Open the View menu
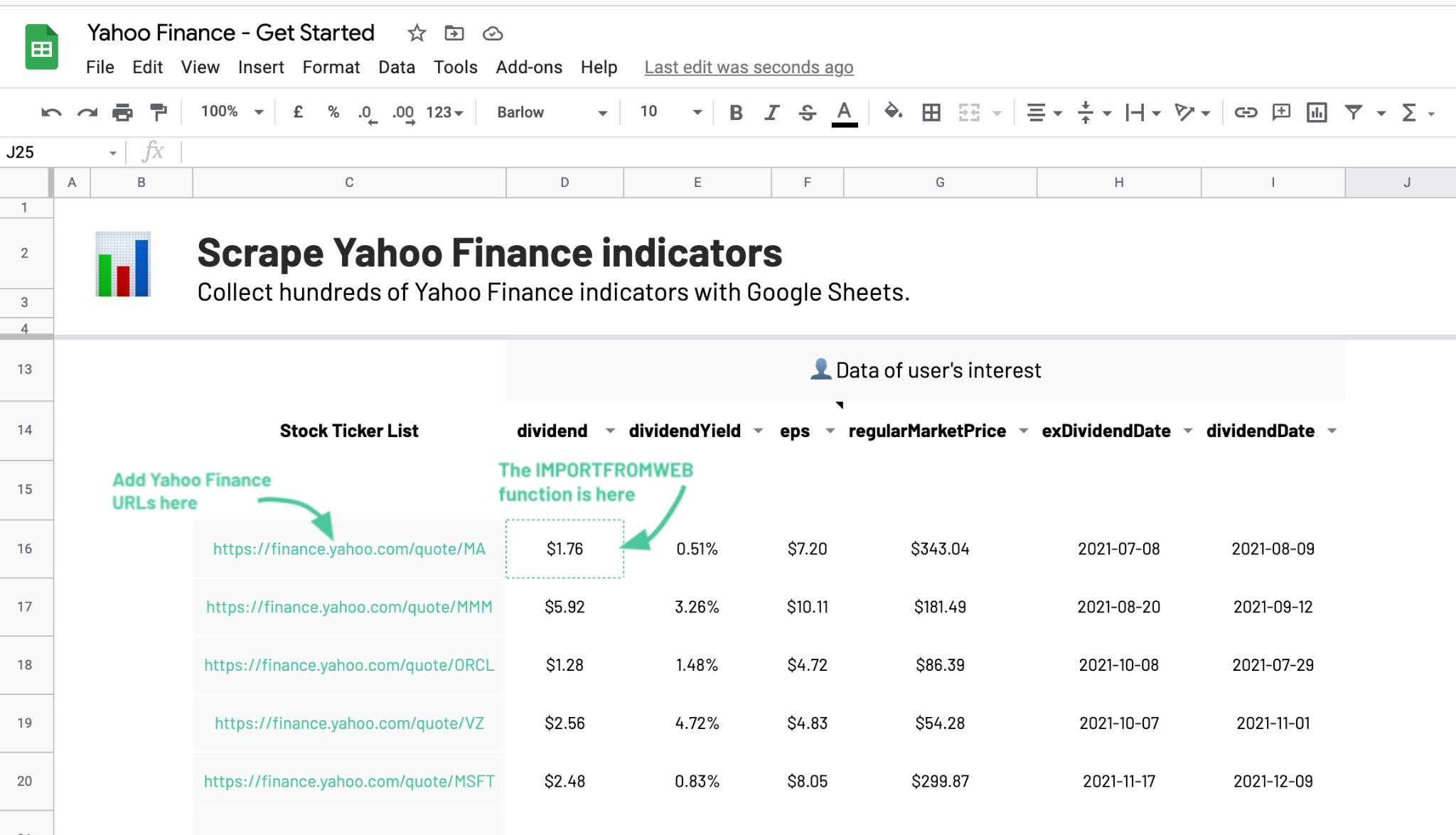 click(x=200, y=67)
